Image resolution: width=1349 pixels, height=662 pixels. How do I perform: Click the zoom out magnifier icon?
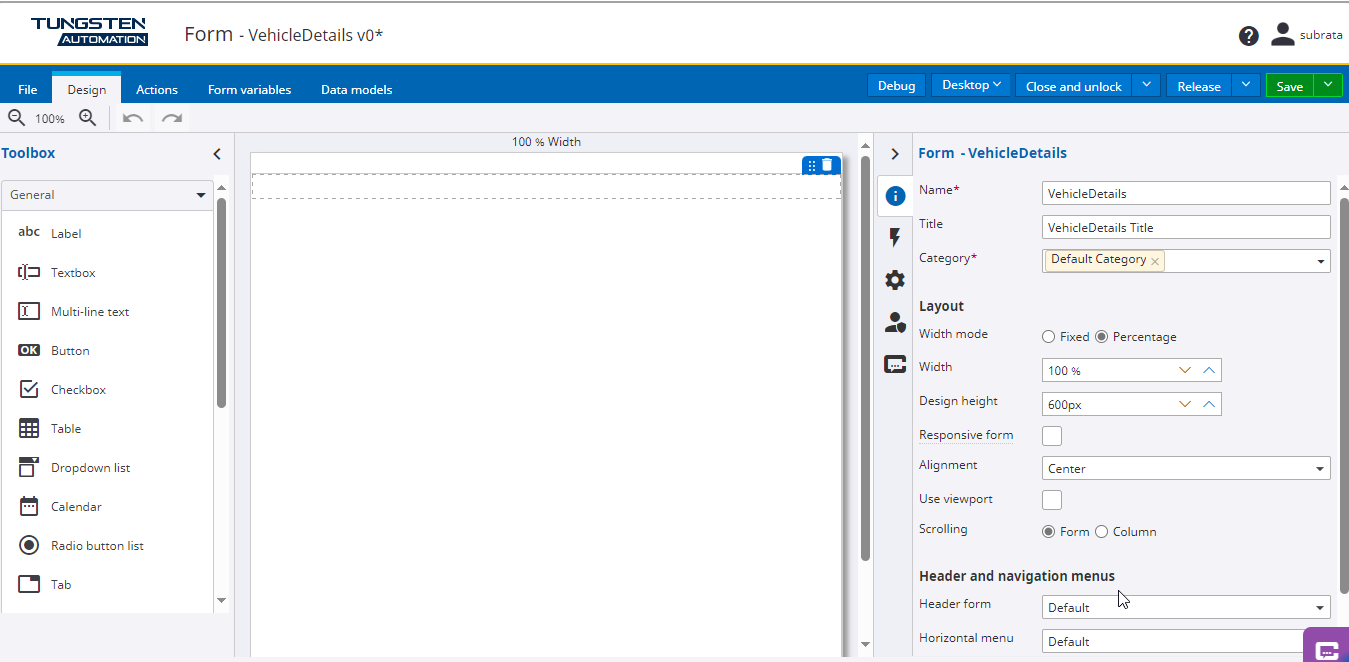click(16, 118)
